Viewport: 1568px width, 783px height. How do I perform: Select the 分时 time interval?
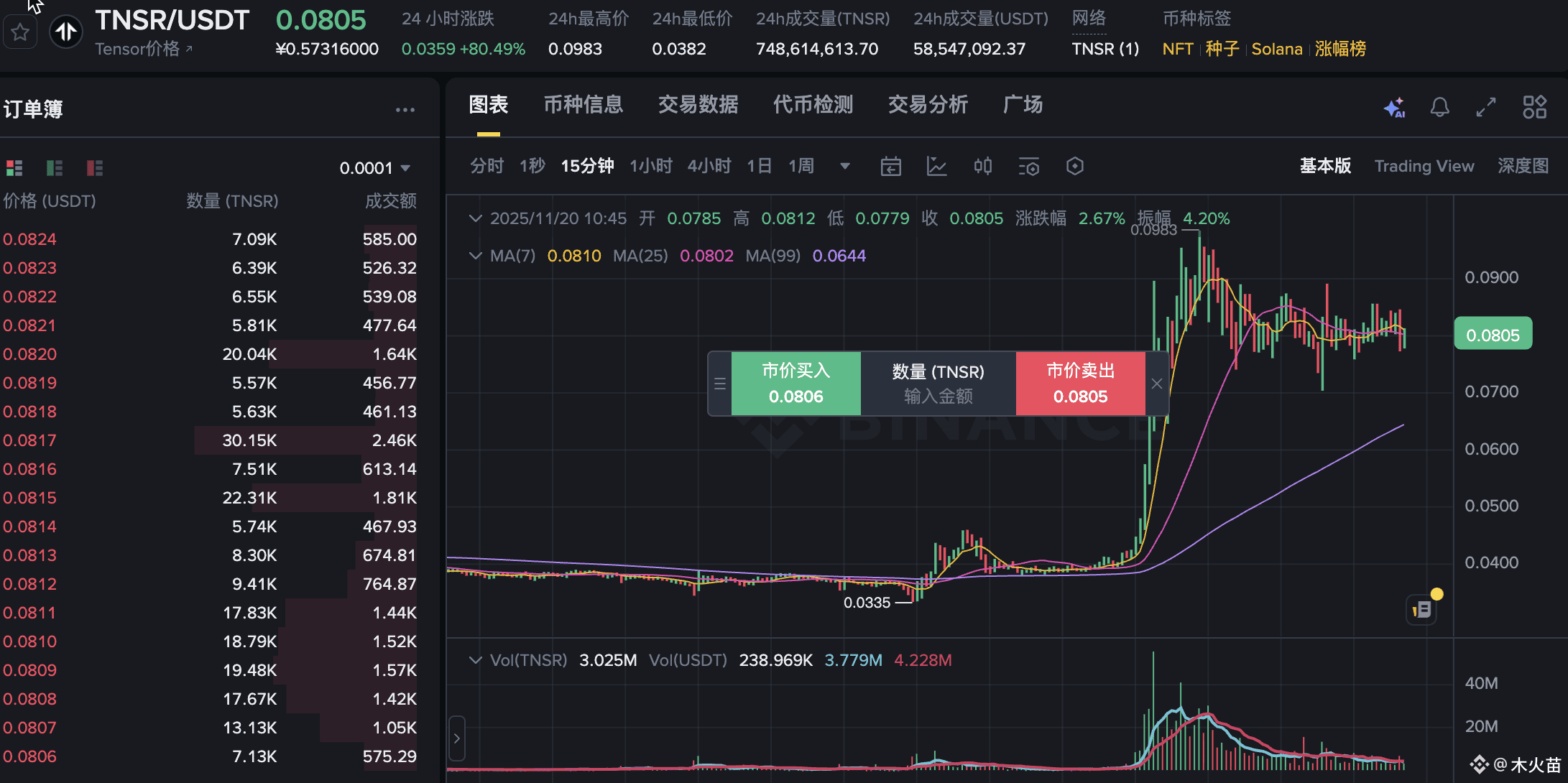click(487, 167)
